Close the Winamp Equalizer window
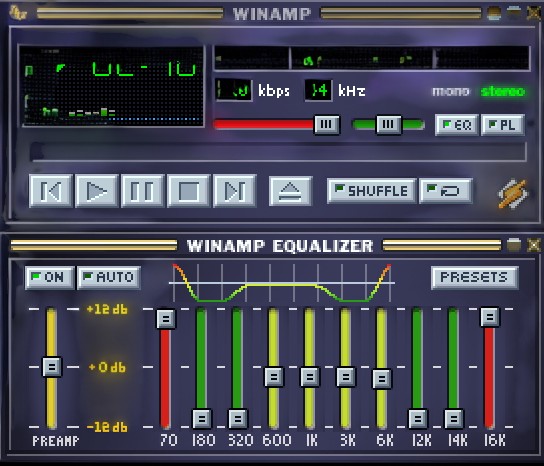The image size is (544, 466). (x=534, y=245)
